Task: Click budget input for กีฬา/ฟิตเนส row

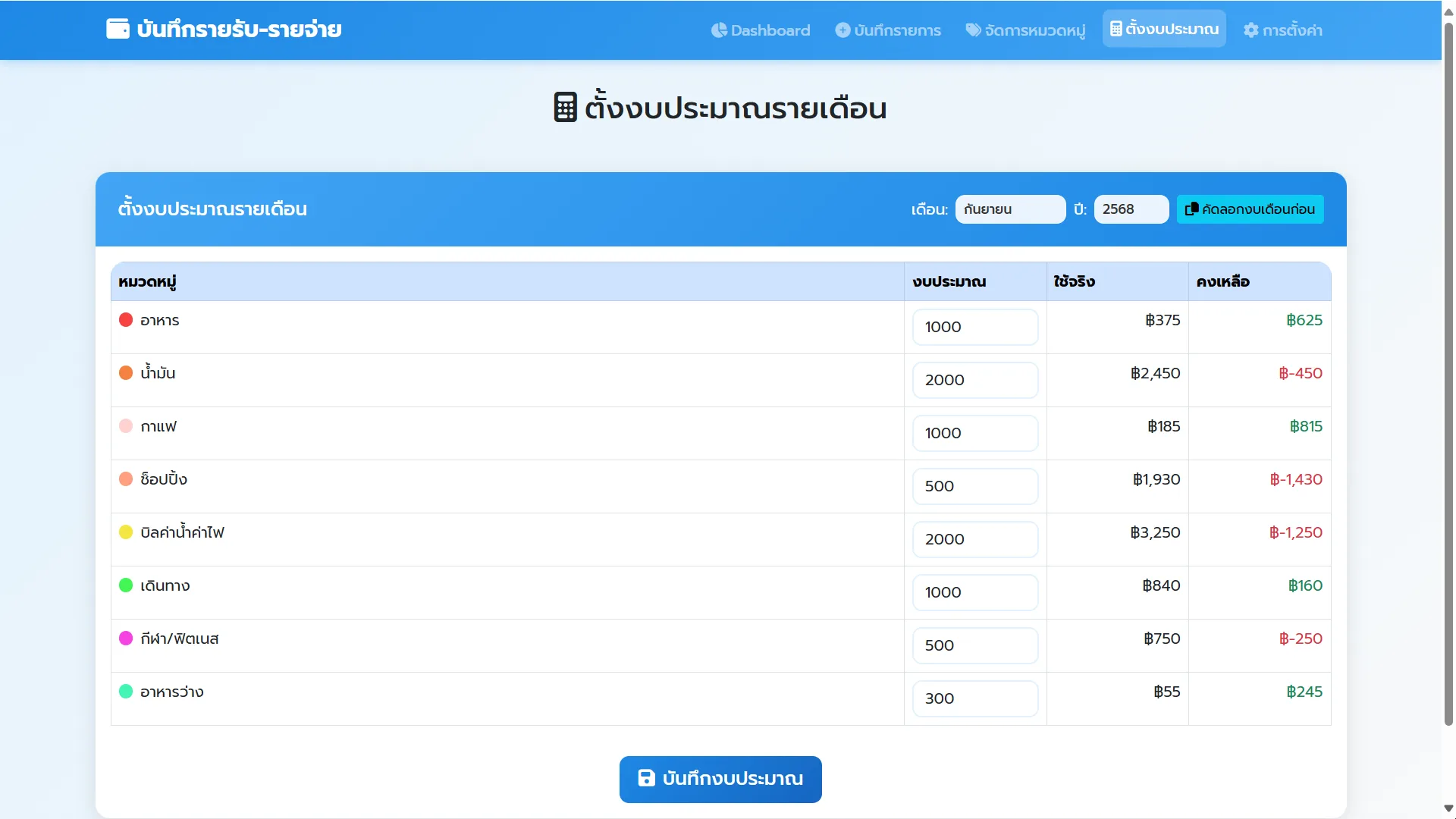Action: click(x=975, y=645)
